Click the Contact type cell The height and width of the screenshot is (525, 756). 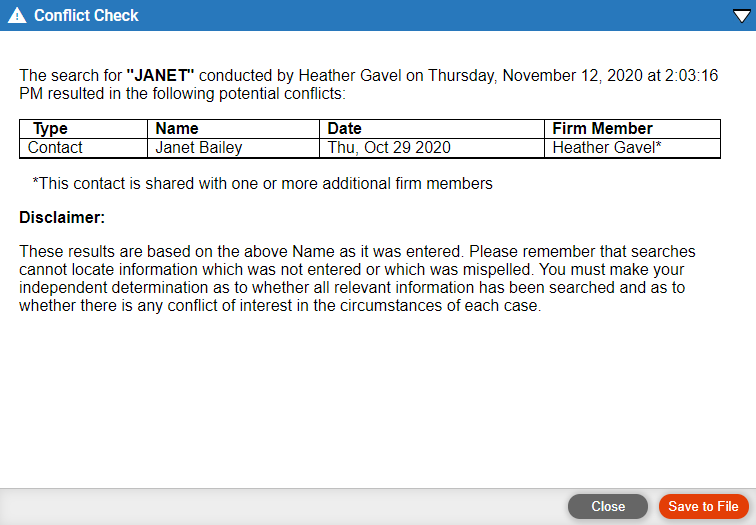pos(83,148)
